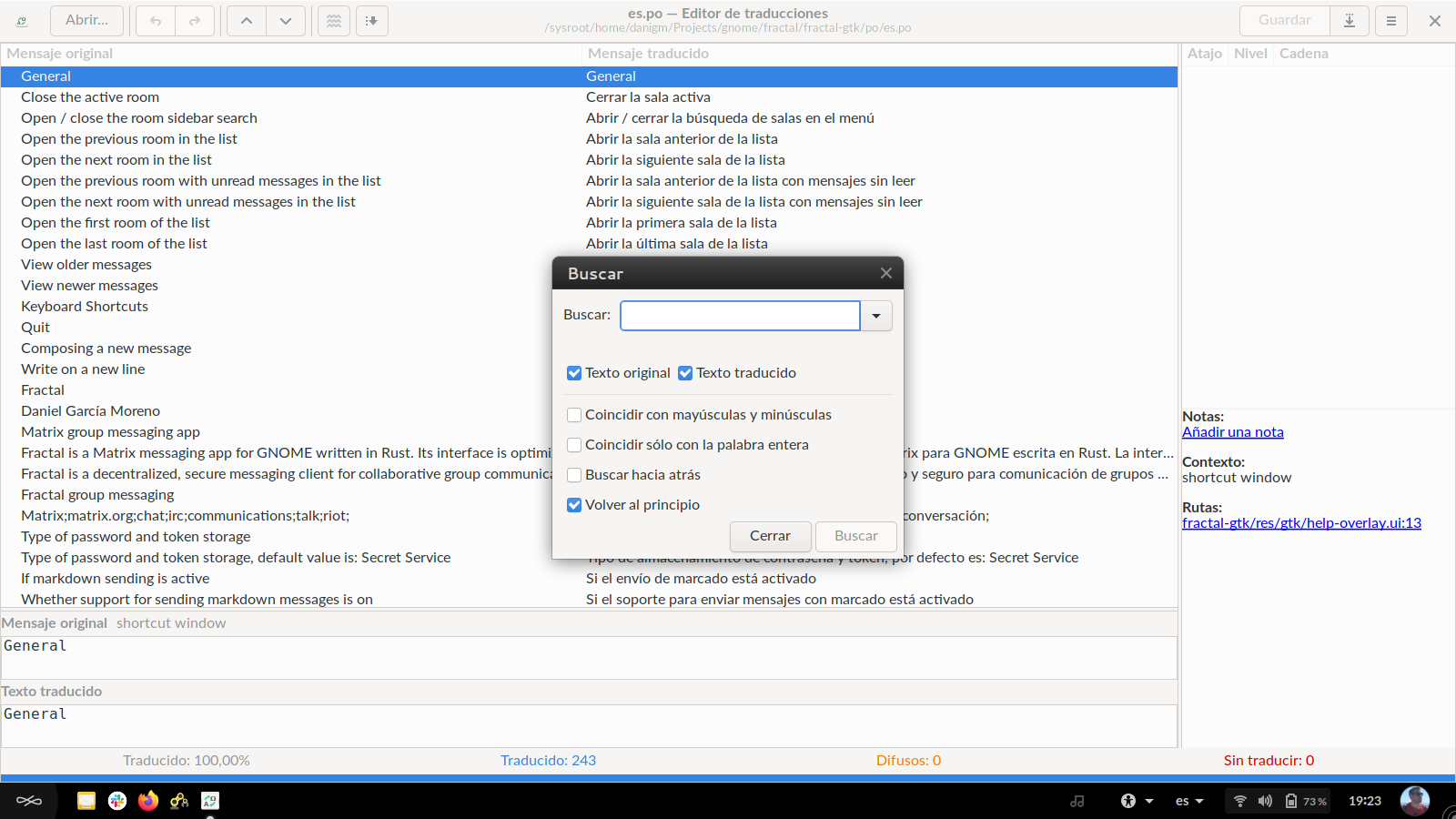The width and height of the screenshot is (1456, 819).
Task: Open the user avatar menu
Action: (1414, 801)
